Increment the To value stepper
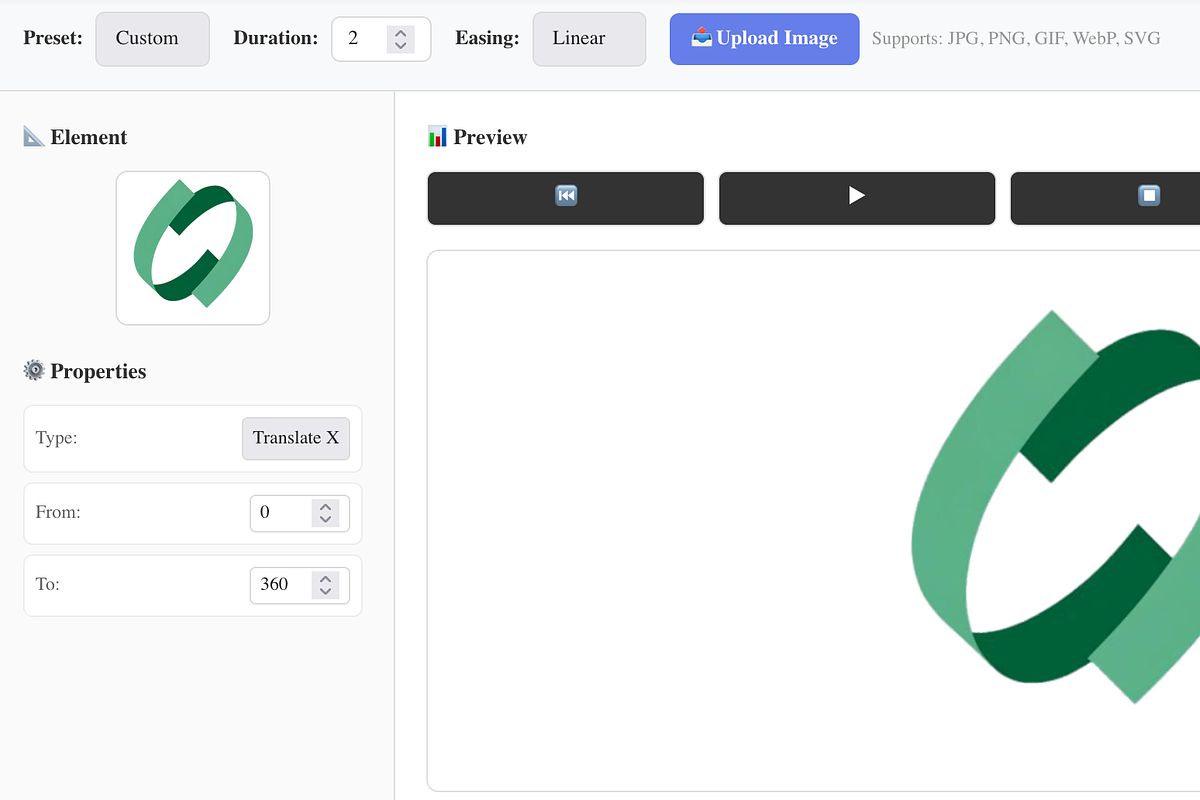 click(325, 578)
